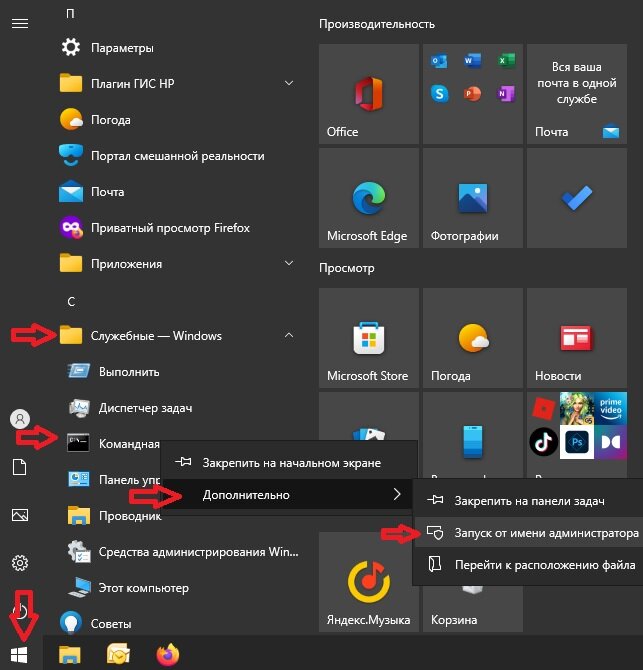Viewport: 643px width, 670px height.
Task: Open the Погода tile
Action: tap(473, 338)
